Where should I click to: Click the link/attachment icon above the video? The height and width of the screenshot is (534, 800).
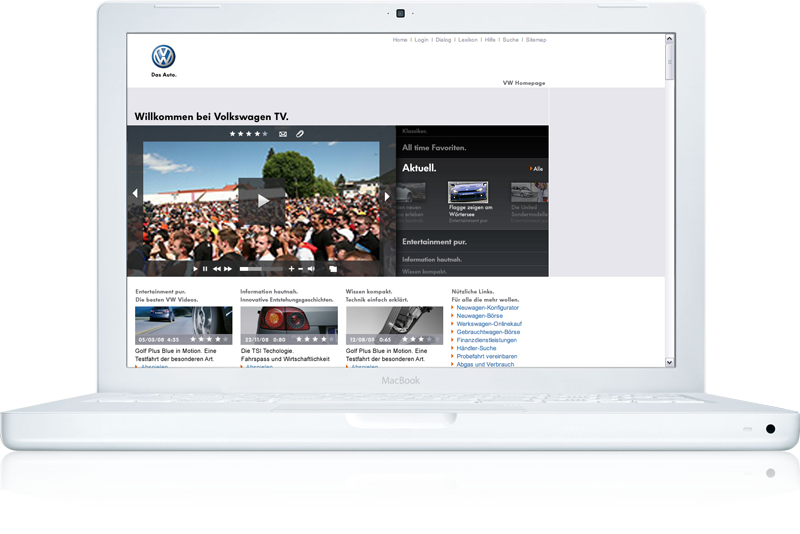(300, 133)
